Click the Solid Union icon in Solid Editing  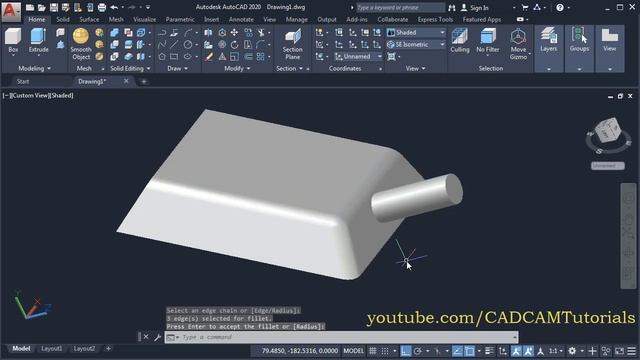click(115, 33)
